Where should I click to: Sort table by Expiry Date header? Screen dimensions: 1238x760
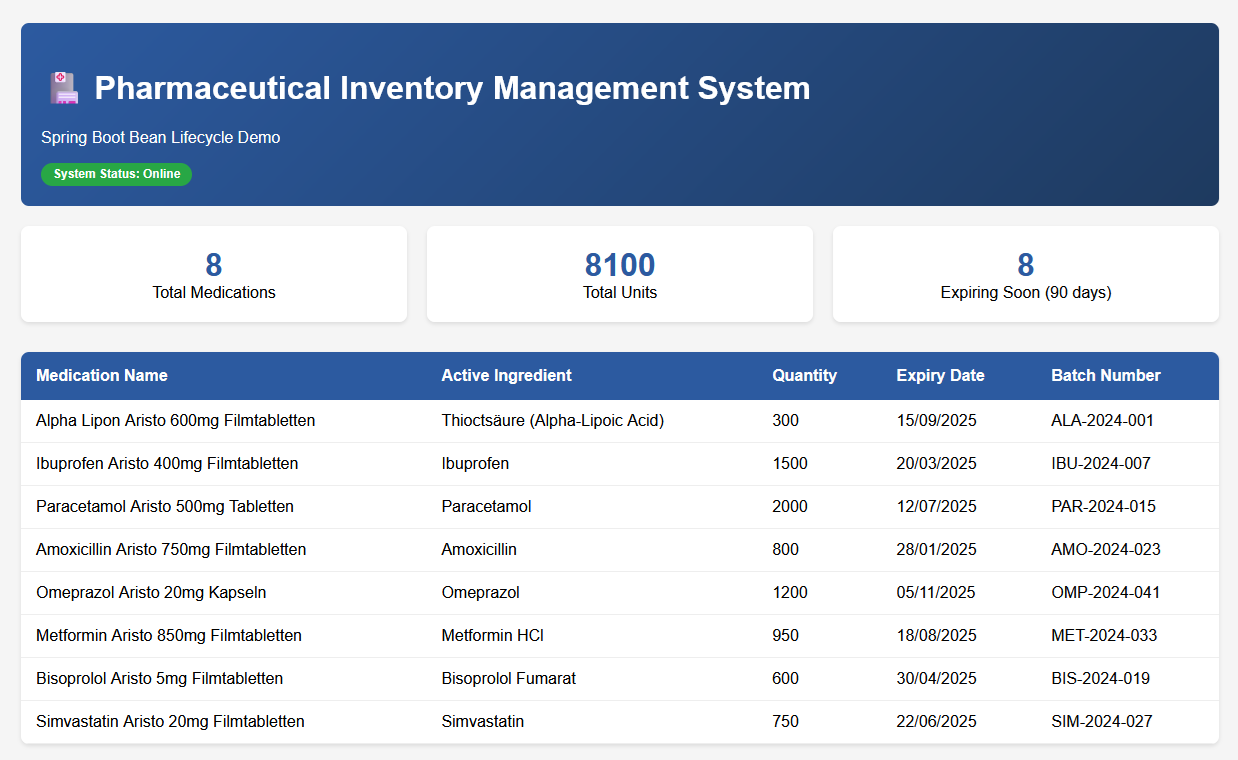[x=940, y=376]
